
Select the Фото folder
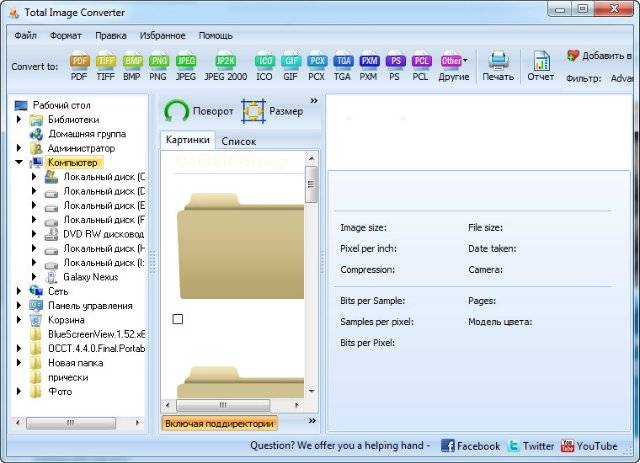click(60, 391)
